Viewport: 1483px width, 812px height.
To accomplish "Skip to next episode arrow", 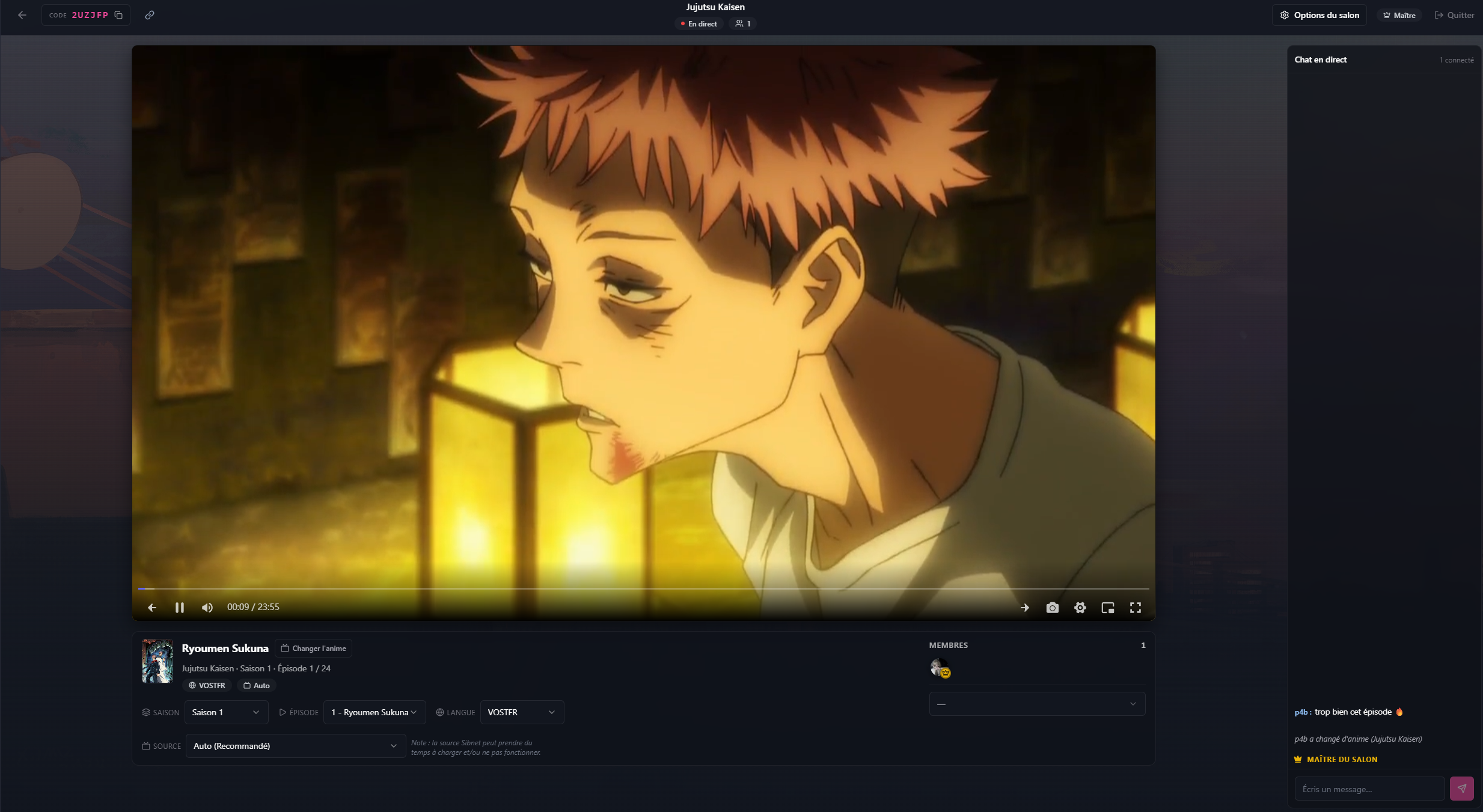I will 1025,608.
